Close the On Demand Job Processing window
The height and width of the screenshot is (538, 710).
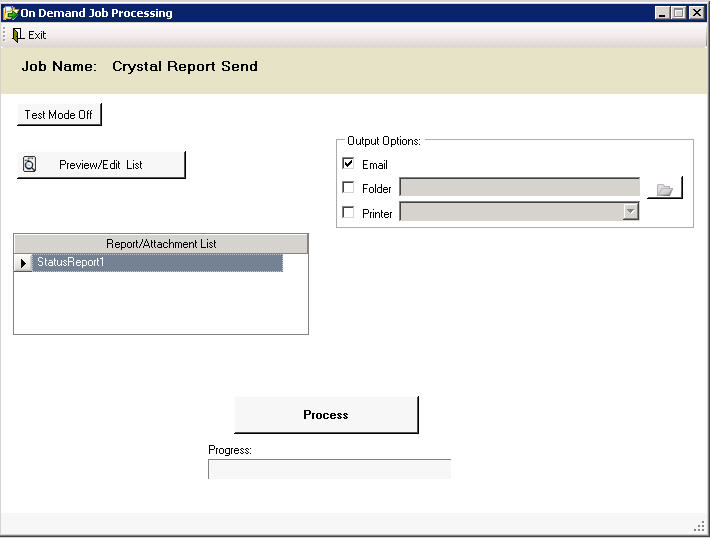(x=696, y=13)
